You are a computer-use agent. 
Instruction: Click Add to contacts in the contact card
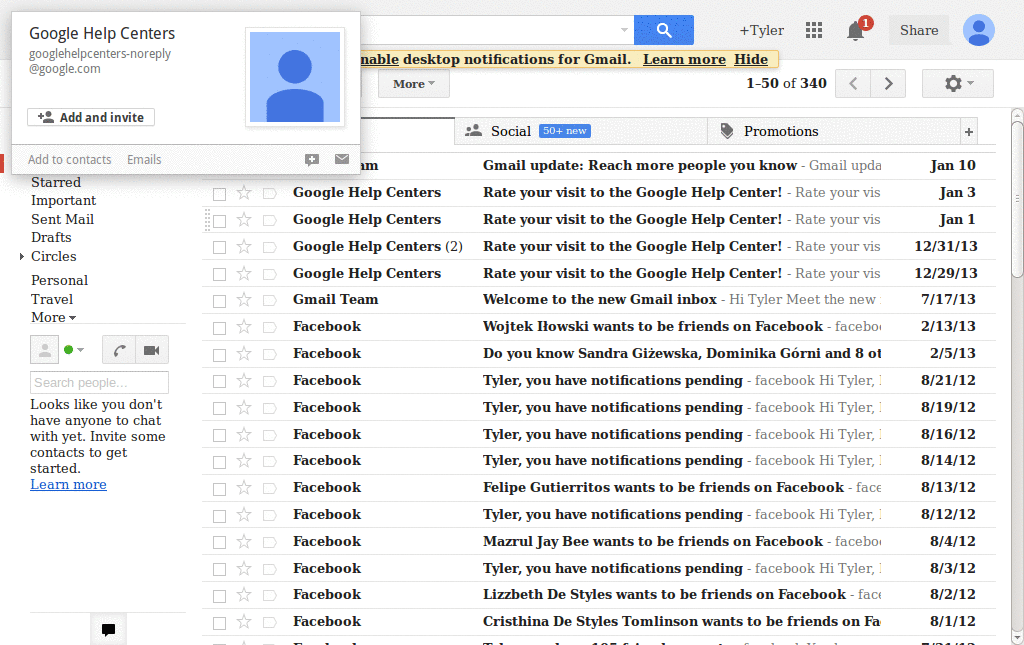tap(69, 159)
